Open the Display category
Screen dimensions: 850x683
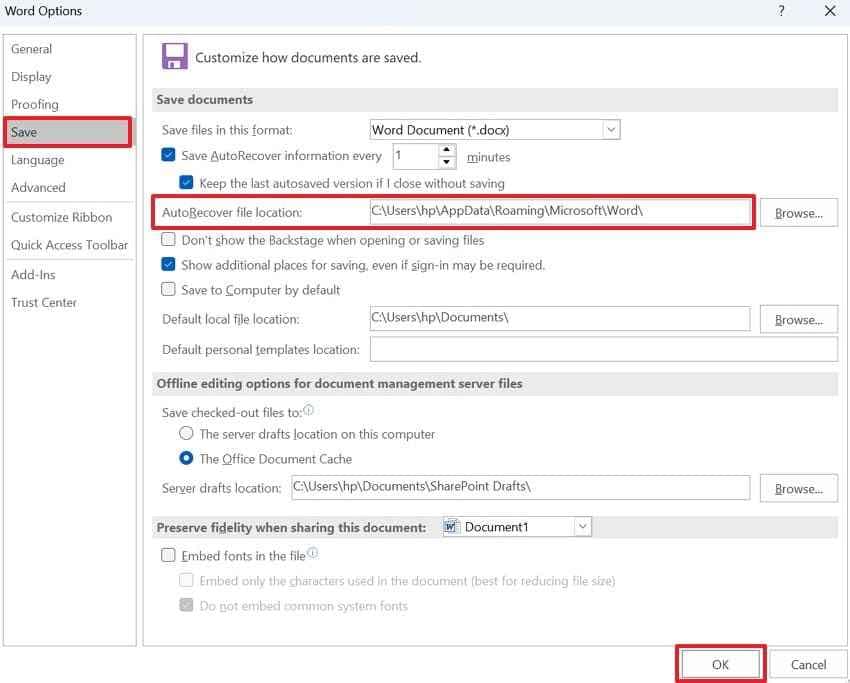point(31,76)
